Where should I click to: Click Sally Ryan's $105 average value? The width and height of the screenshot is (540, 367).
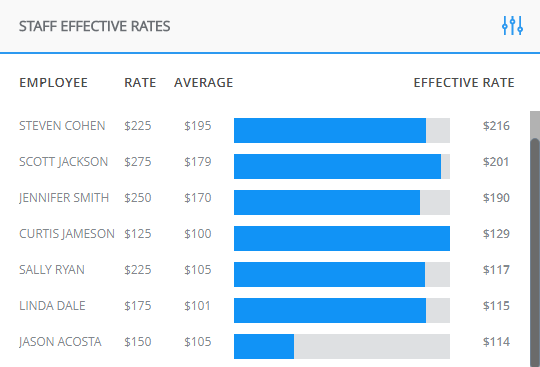(x=198, y=270)
